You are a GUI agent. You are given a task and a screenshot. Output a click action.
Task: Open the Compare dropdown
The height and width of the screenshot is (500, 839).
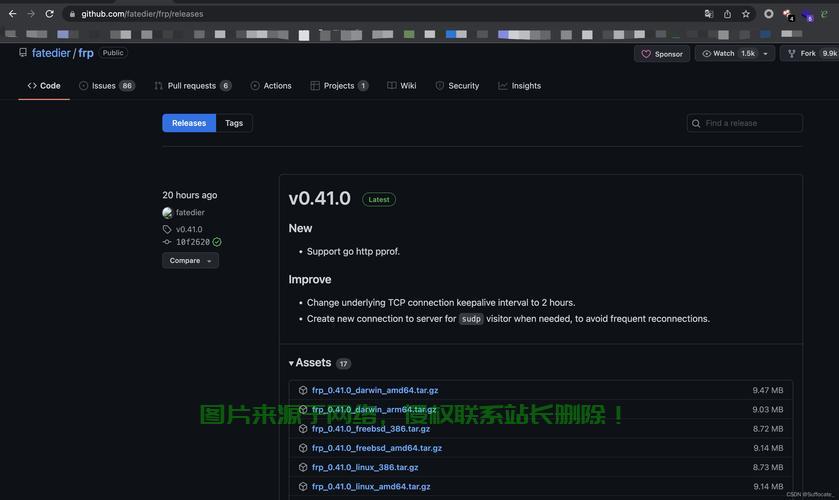[190, 261]
